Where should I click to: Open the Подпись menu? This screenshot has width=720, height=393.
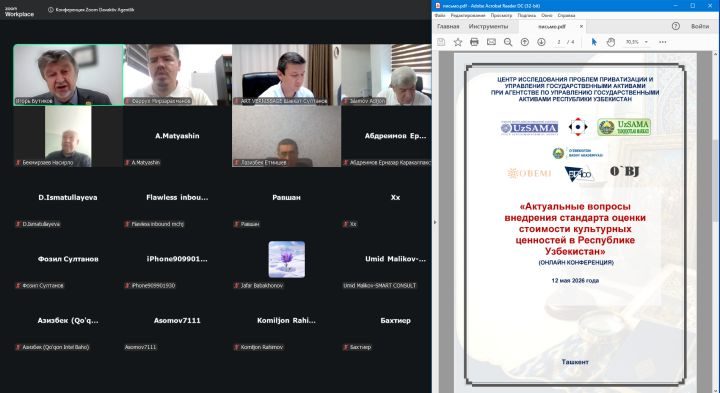526,16
